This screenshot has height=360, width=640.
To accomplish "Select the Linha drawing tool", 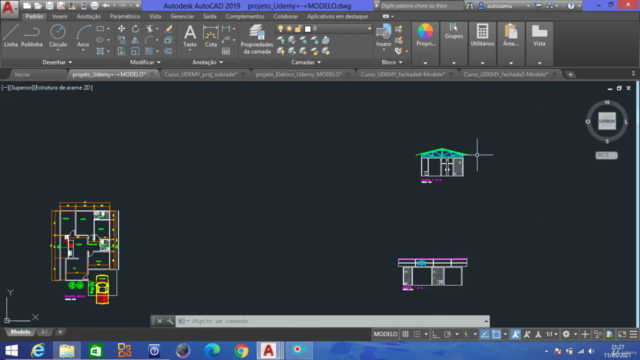I will [x=11, y=36].
